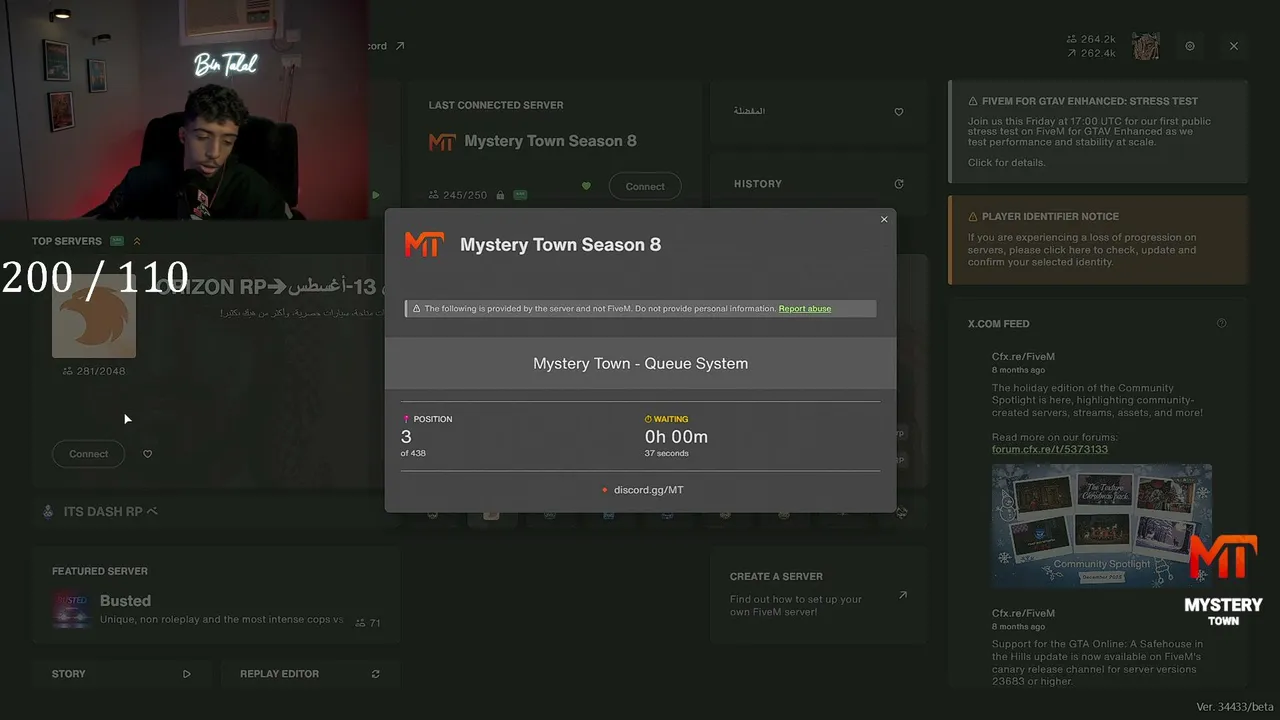1280x720 pixels.
Task: Click the first Cfx.re/FiveM post author
Action: (1023, 356)
